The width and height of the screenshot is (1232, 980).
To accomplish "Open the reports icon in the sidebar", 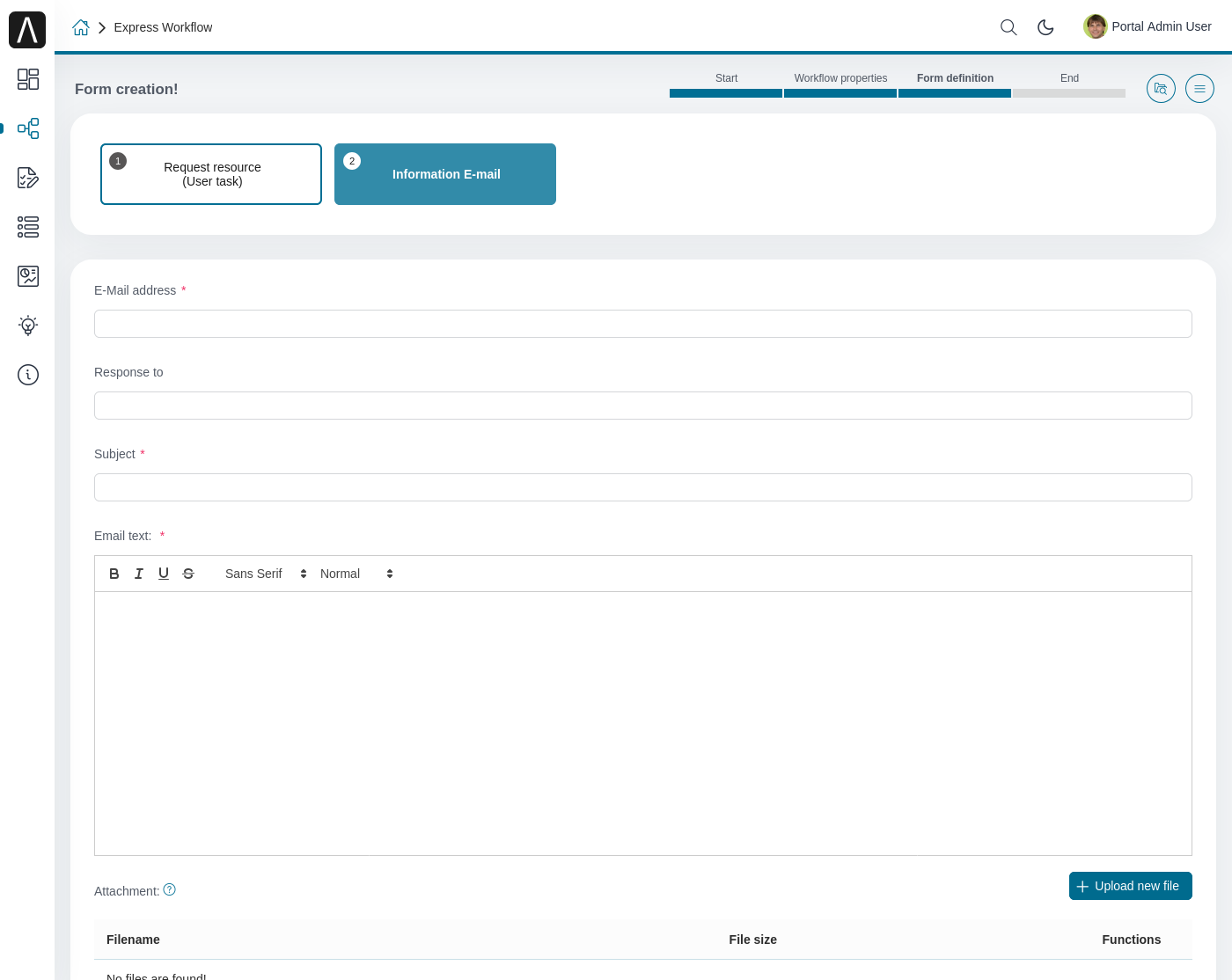I will pos(28,276).
